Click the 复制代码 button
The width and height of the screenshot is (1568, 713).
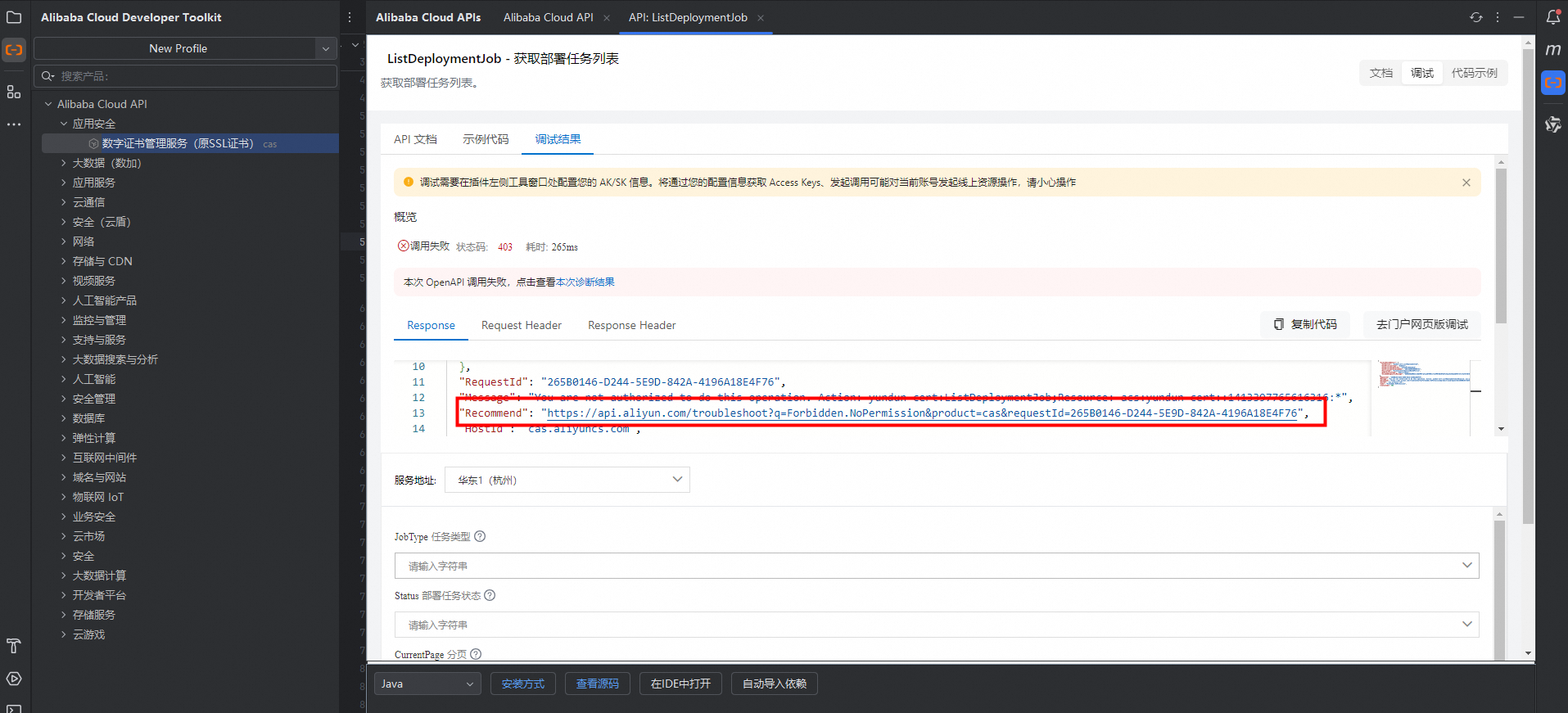pos(1305,324)
